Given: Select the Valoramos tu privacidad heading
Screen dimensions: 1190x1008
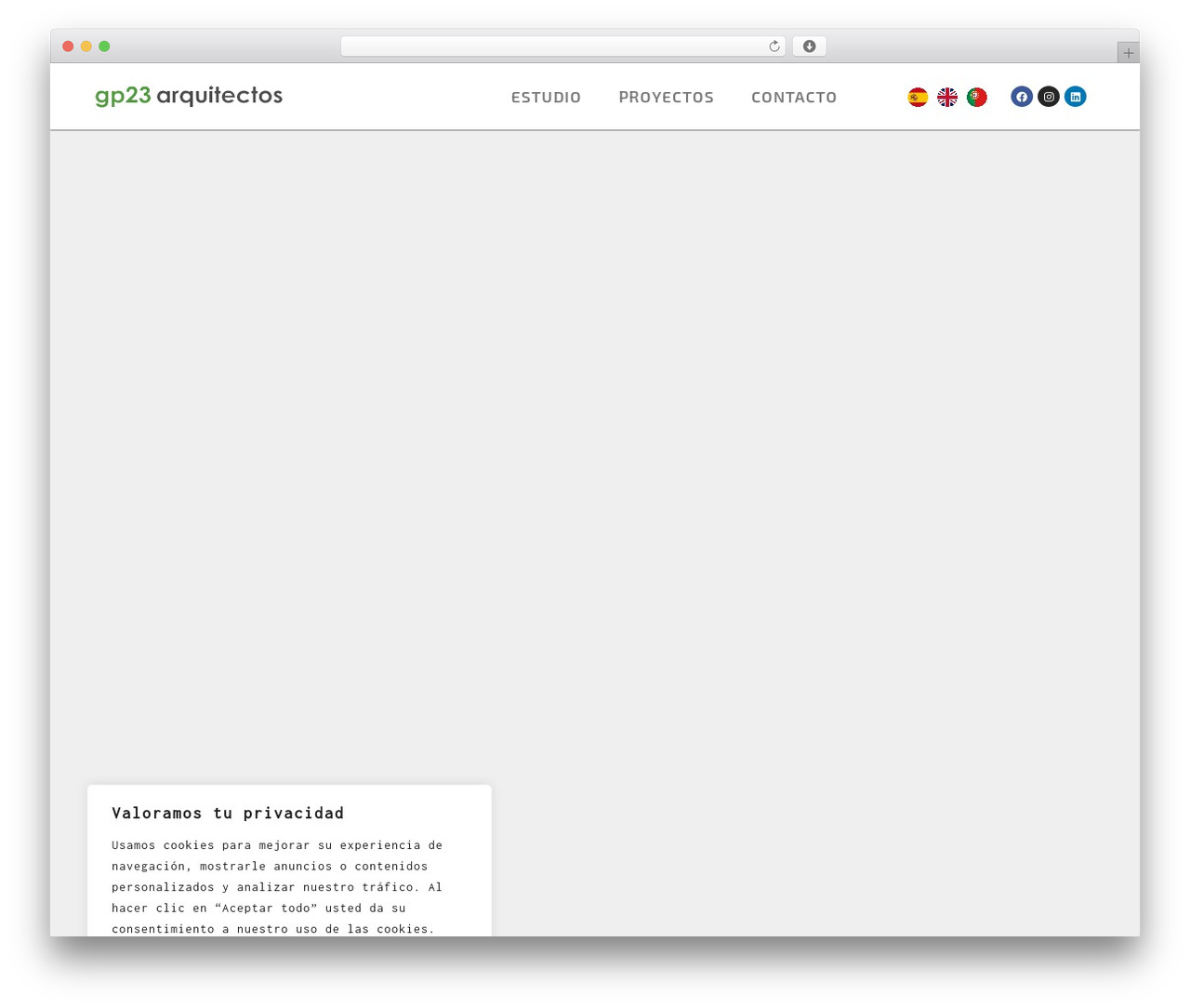Looking at the screenshot, I should [x=228, y=813].
